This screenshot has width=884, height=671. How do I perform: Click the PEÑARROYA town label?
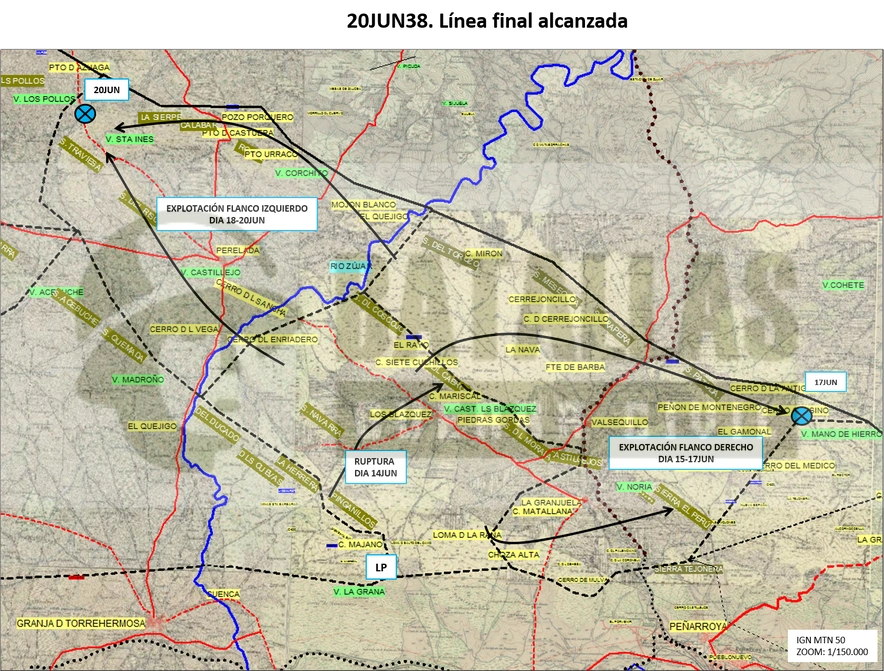tap(697, 626)
